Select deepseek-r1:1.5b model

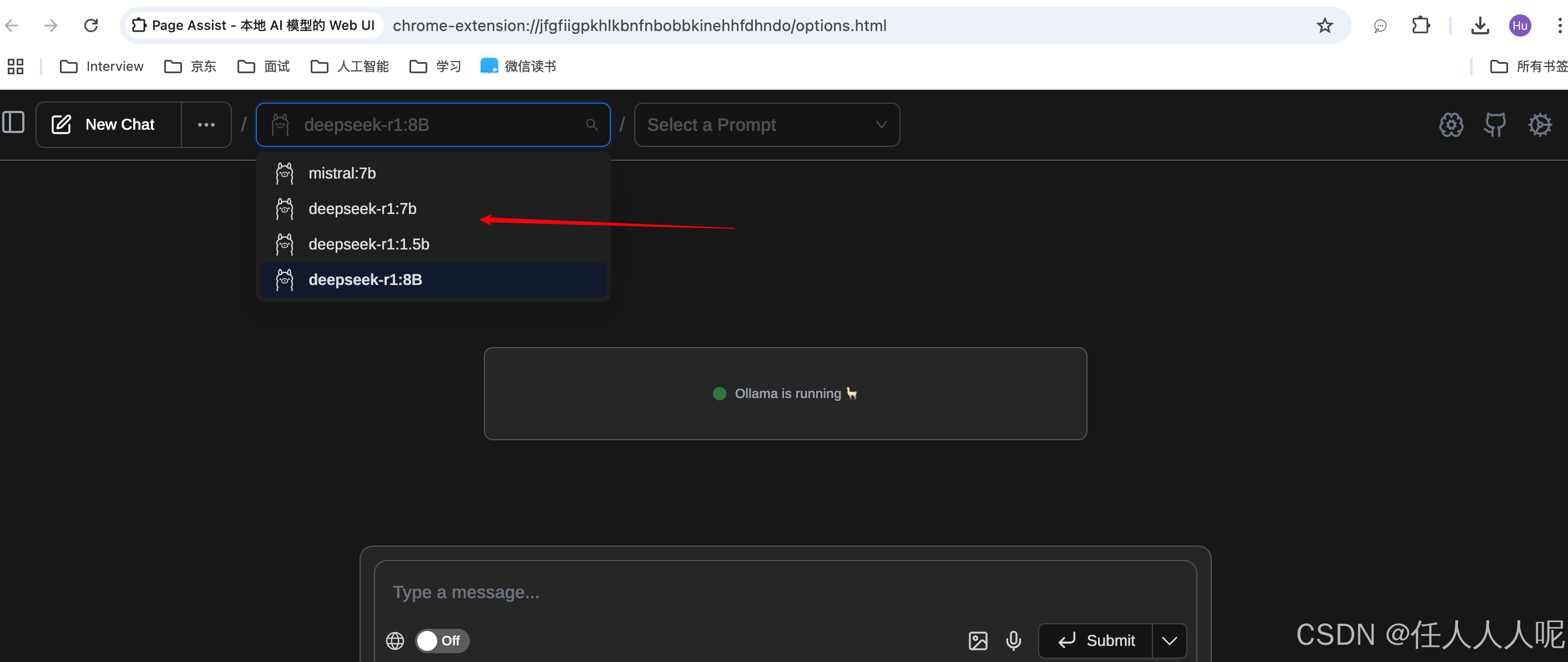tap(433, 244)
